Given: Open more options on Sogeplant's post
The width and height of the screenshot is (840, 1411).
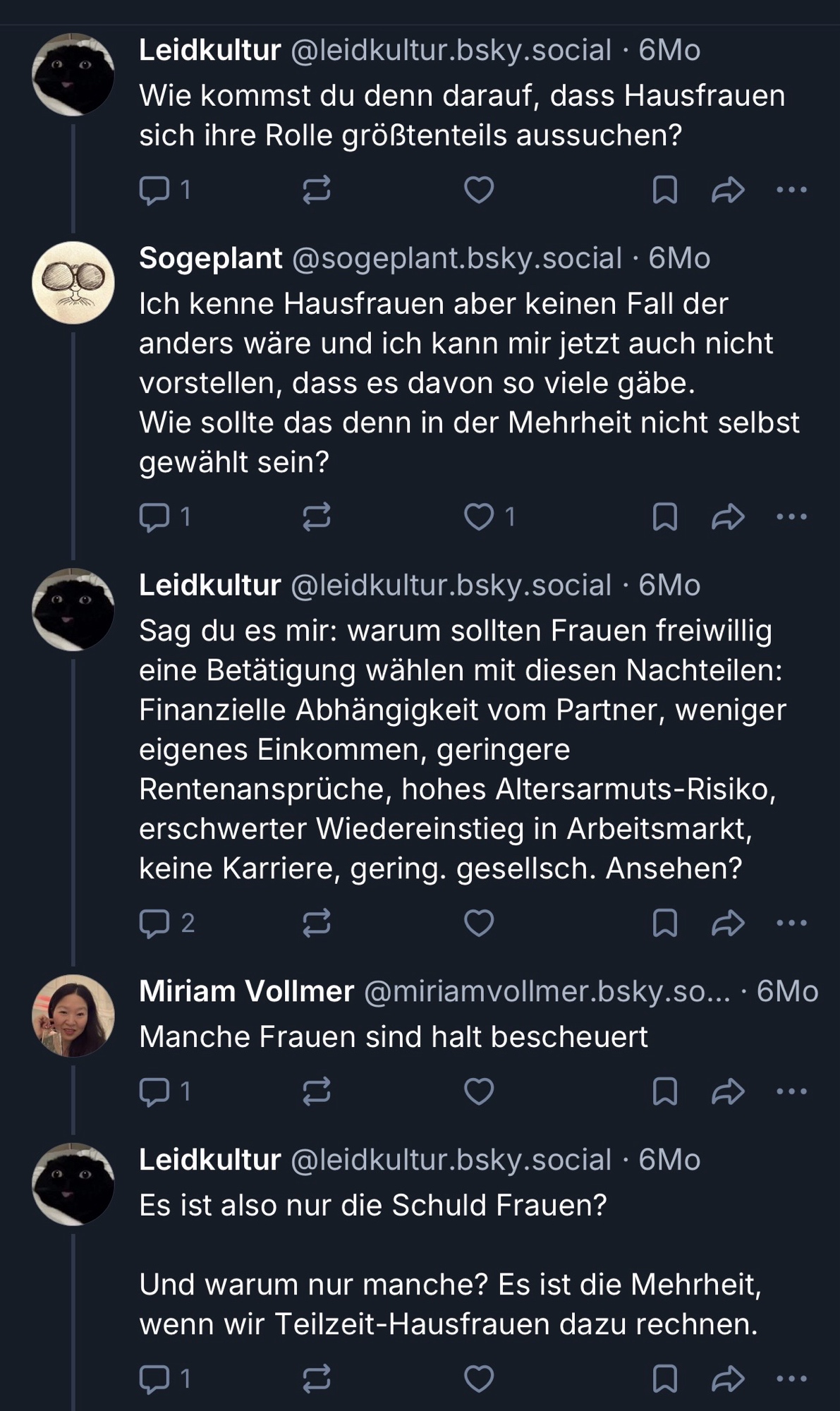Looking at the screenshot, I should coord(791,517).
